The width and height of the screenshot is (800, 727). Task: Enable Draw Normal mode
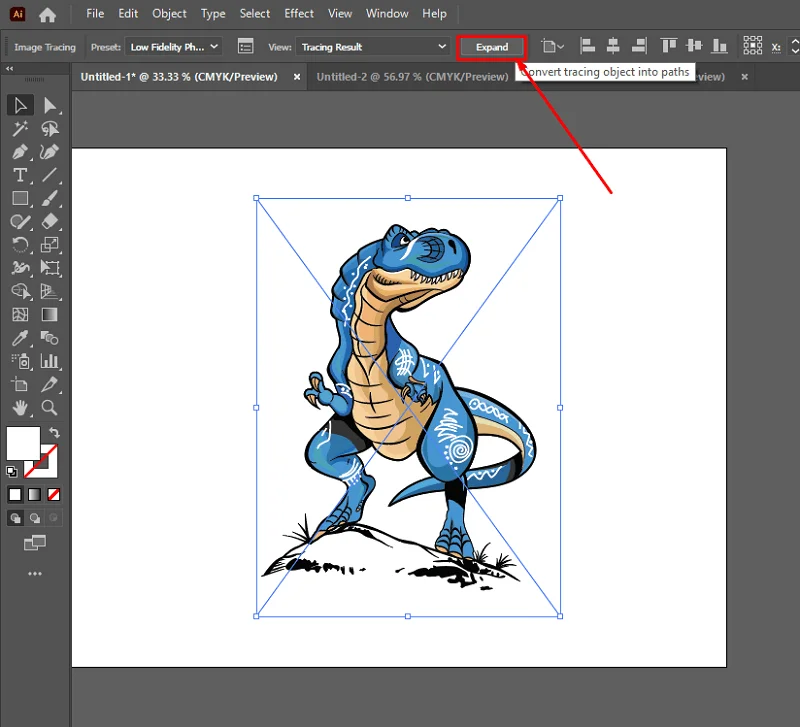(15, 518)
